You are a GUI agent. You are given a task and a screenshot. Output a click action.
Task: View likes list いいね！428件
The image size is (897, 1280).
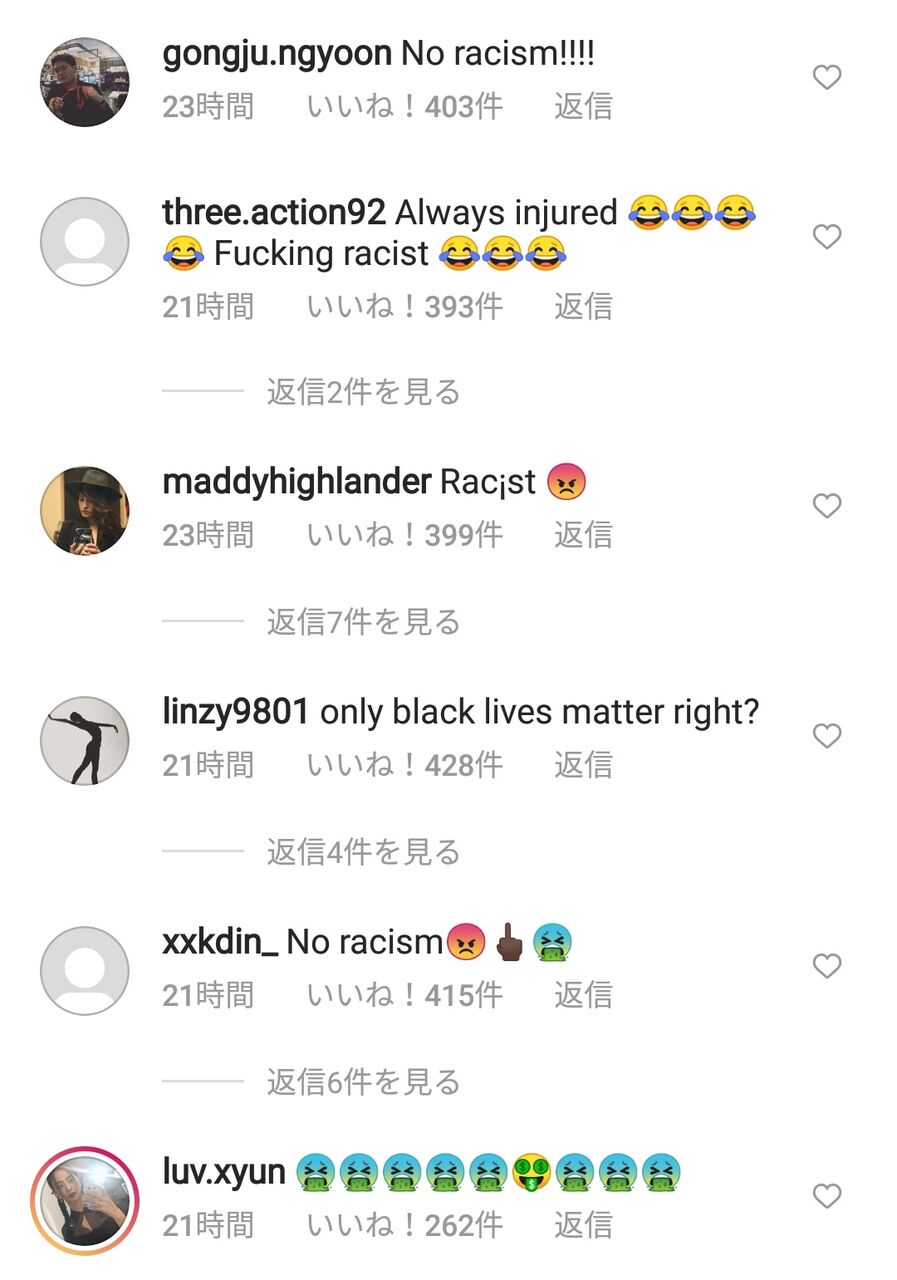click(405, 765)
